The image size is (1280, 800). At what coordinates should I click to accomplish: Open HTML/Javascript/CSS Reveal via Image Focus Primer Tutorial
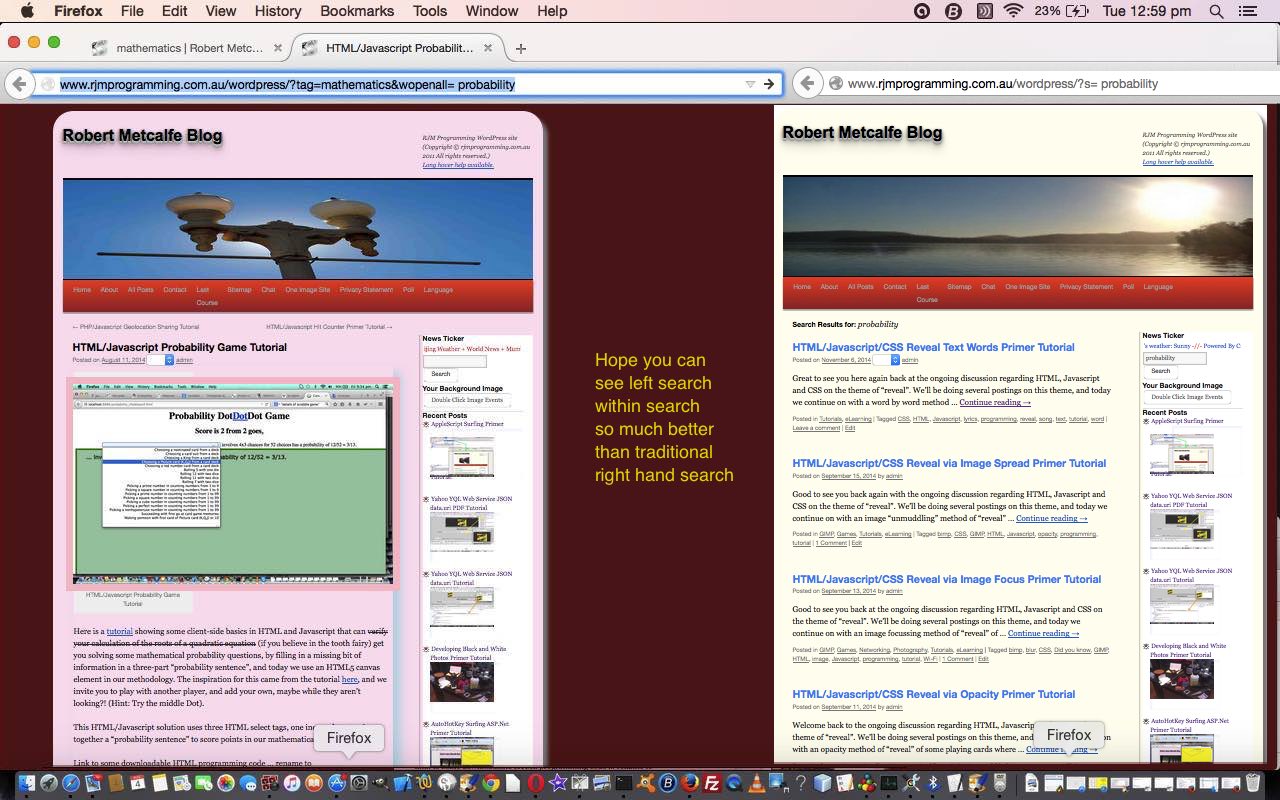click(x=946, y=579)
